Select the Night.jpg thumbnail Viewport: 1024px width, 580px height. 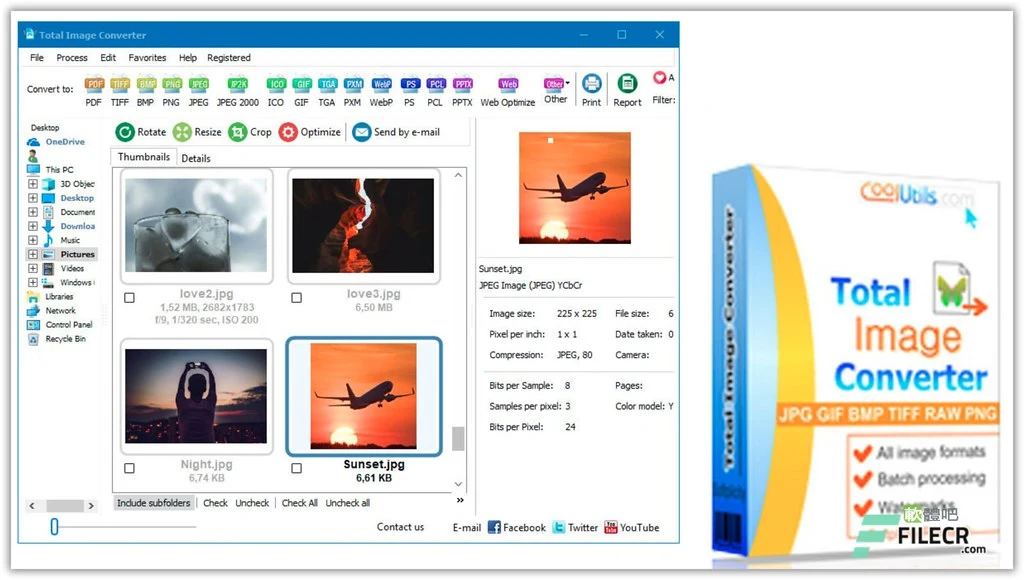click(196, 396)
